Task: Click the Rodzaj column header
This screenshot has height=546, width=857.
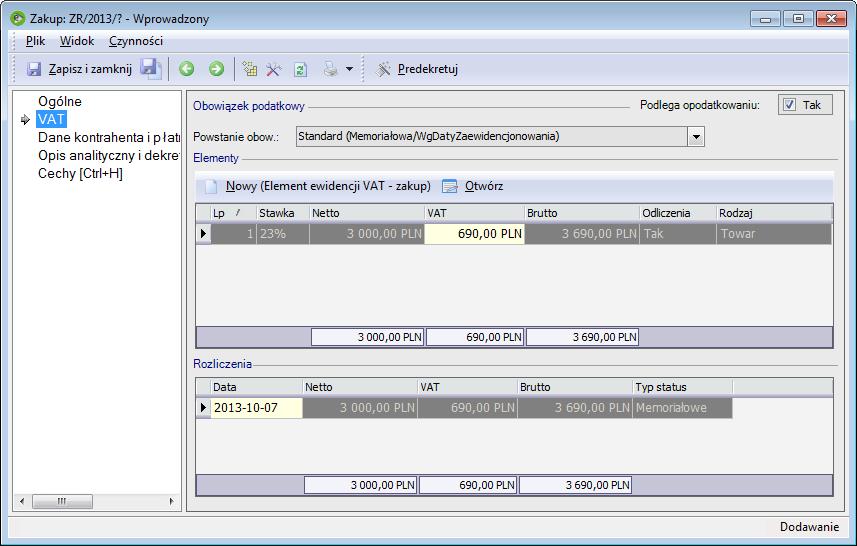Action: (774, 213)
